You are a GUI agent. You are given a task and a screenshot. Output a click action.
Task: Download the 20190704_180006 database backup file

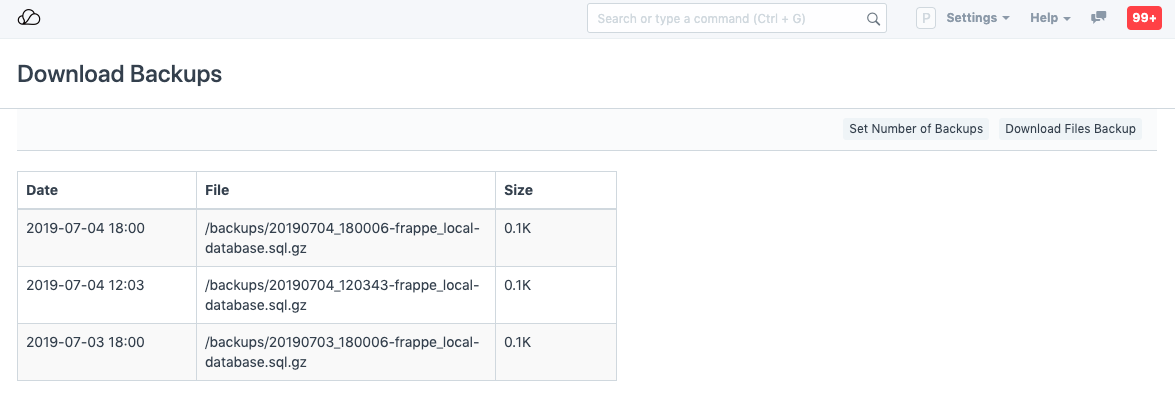point(342,238)
